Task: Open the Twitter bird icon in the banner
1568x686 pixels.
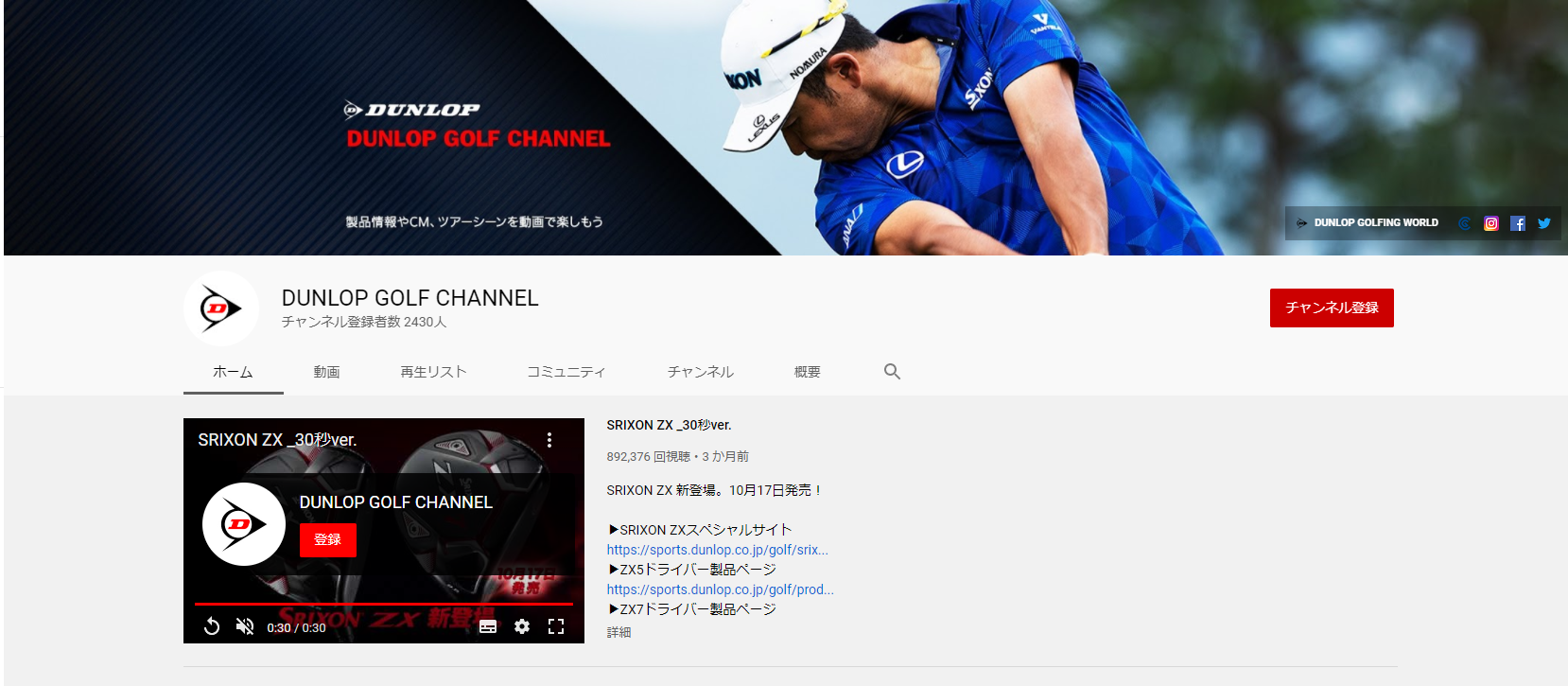Action: point(1544,223)
